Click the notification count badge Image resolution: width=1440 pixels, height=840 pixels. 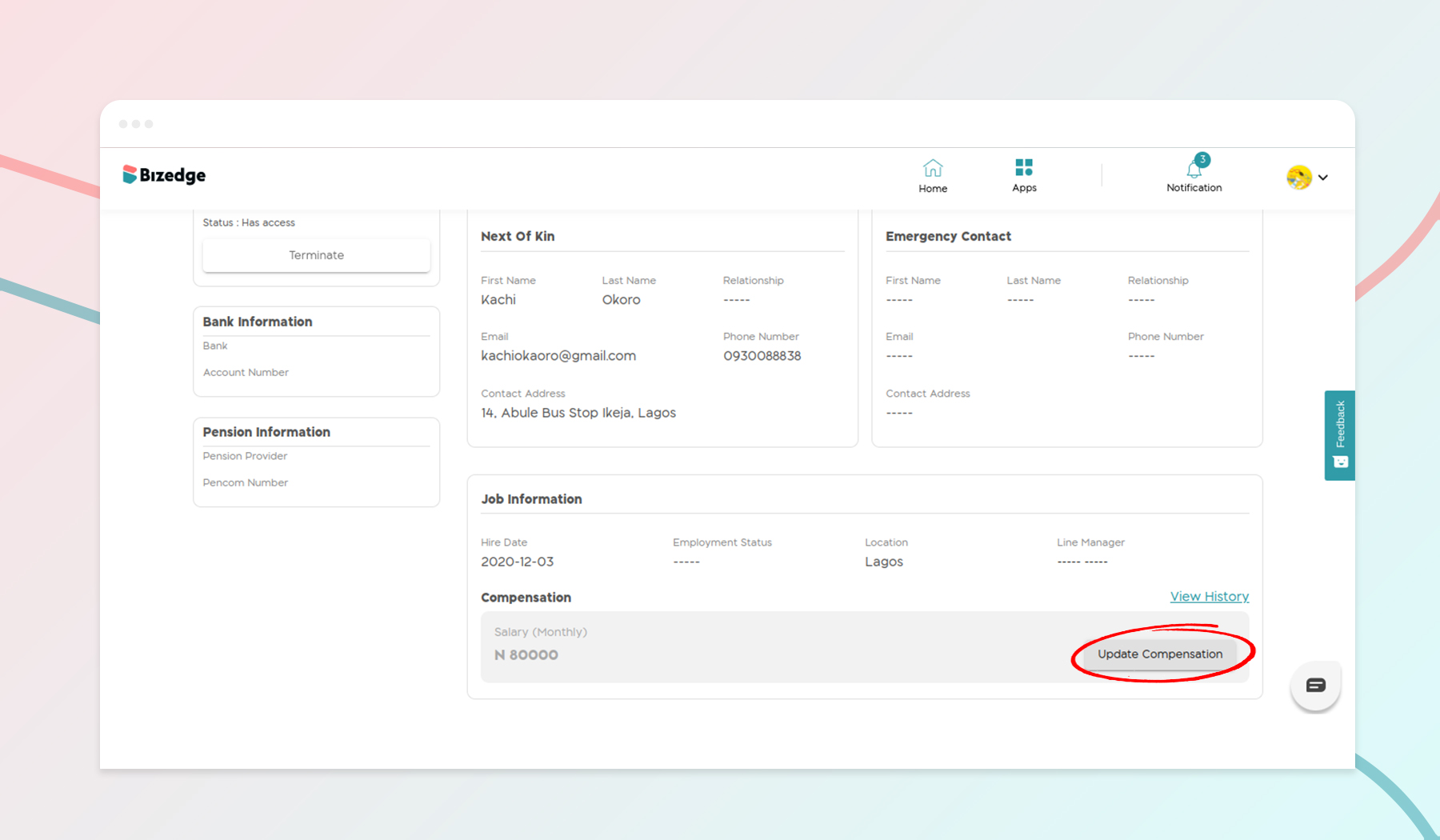1202,159
